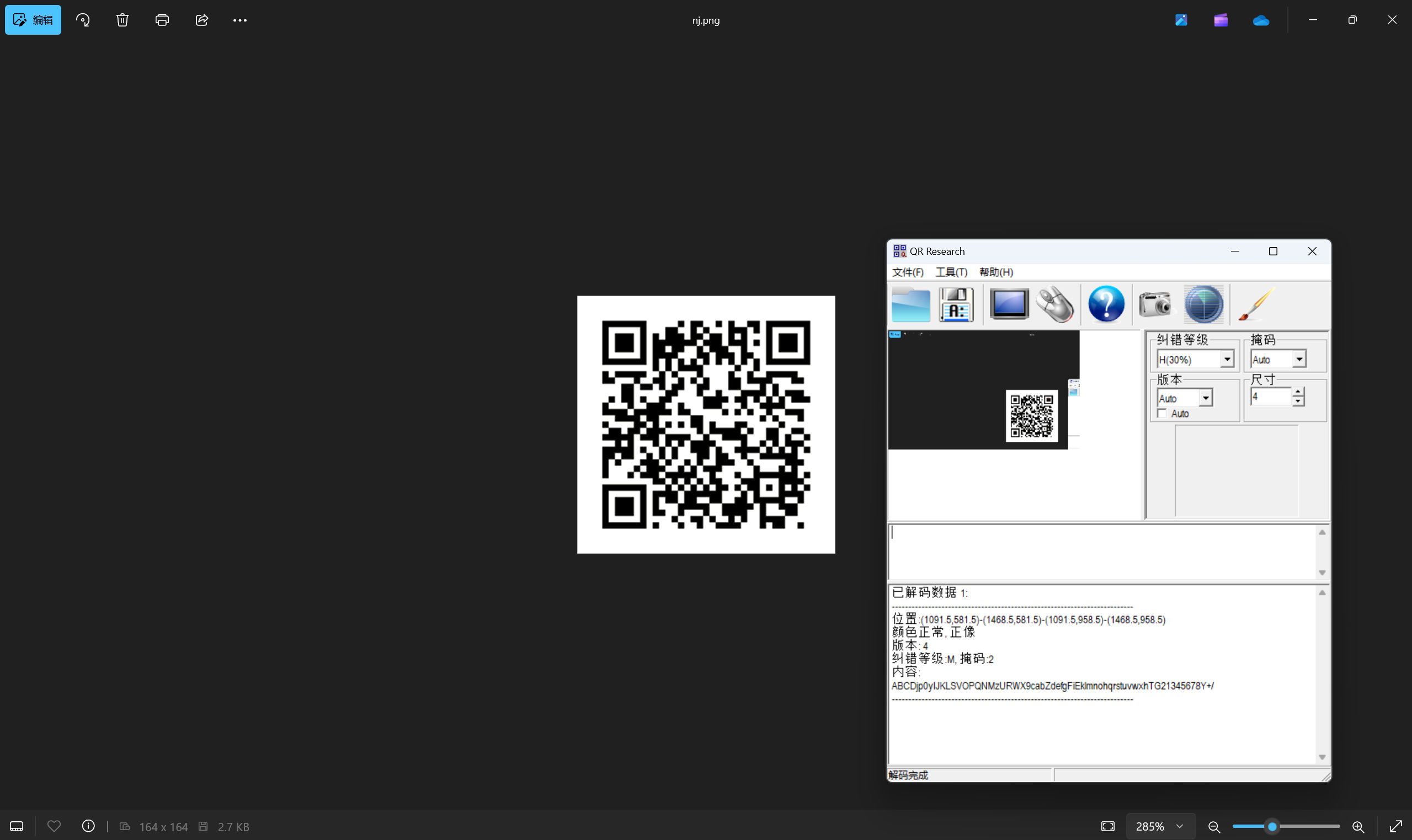
Task: Click the decoded content string starting ABCDjp0y
Action: pyautogui.click(x=1052, y=686)
